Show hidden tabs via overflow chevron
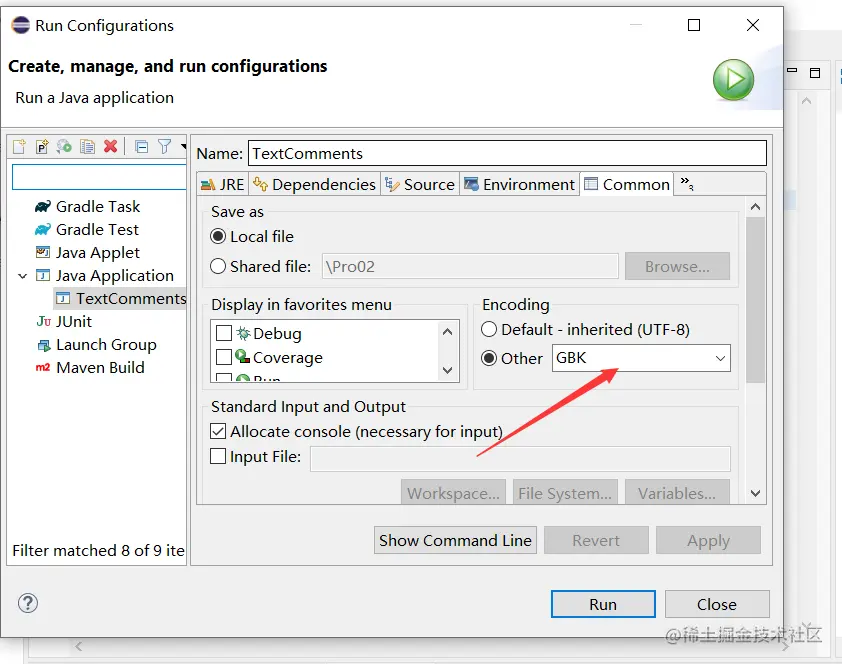This screenshot has height=664, width=842. [687, 184]
